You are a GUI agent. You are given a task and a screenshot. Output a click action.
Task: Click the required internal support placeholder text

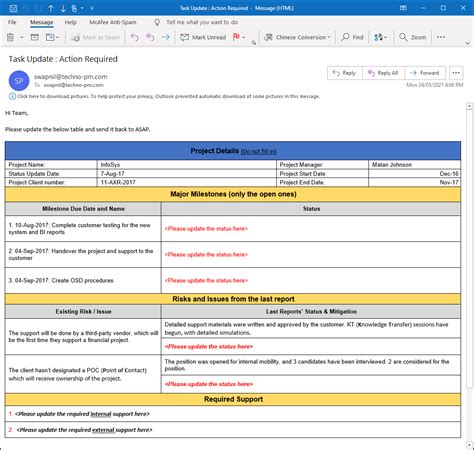tap(82, 414)
